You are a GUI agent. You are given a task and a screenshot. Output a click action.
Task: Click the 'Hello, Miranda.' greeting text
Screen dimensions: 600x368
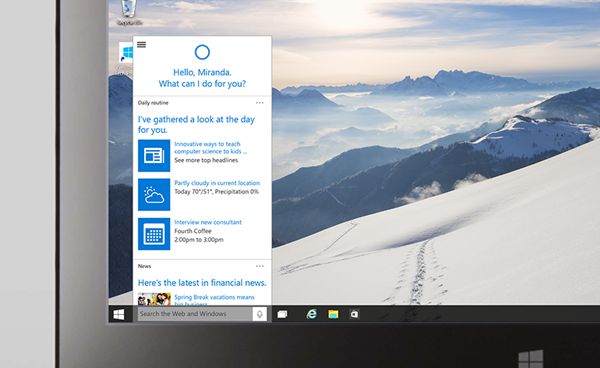pos(202,72)
